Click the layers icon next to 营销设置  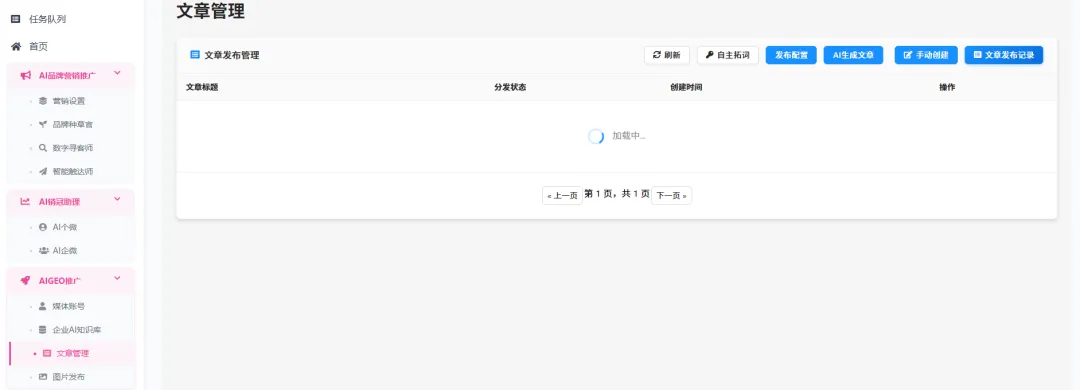pyautogui.click(x=43, y=101)
